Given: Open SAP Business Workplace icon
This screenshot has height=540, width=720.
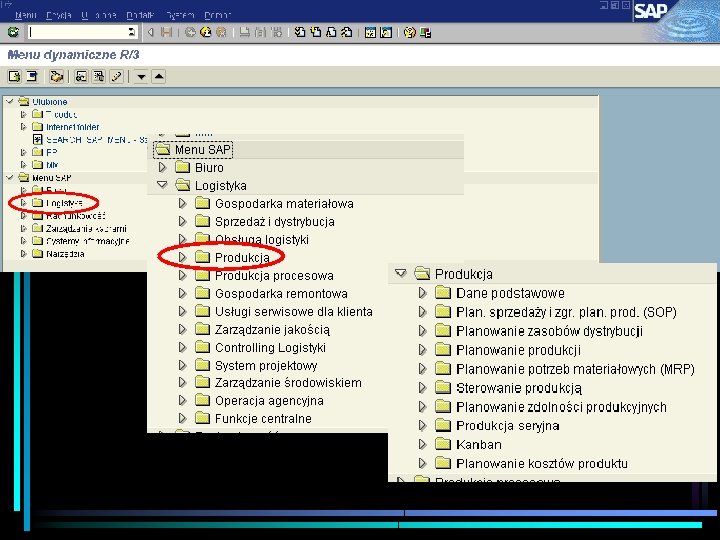Looking at the screenshot, I should coord(56,76).
